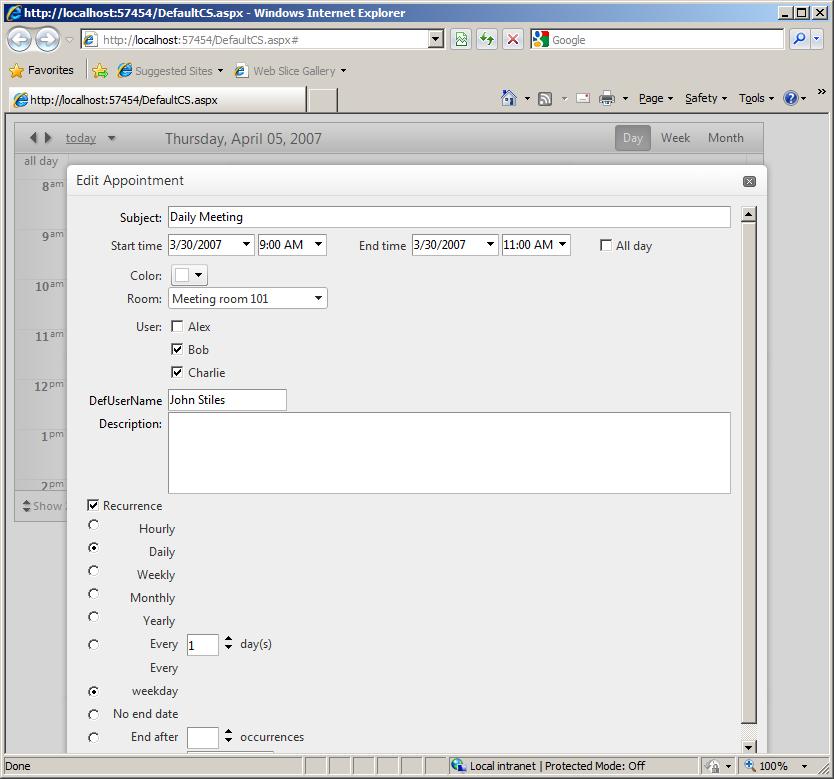Click the browser Back arrow button
This screenshot has height=779, width=834.
coord(20,40)
